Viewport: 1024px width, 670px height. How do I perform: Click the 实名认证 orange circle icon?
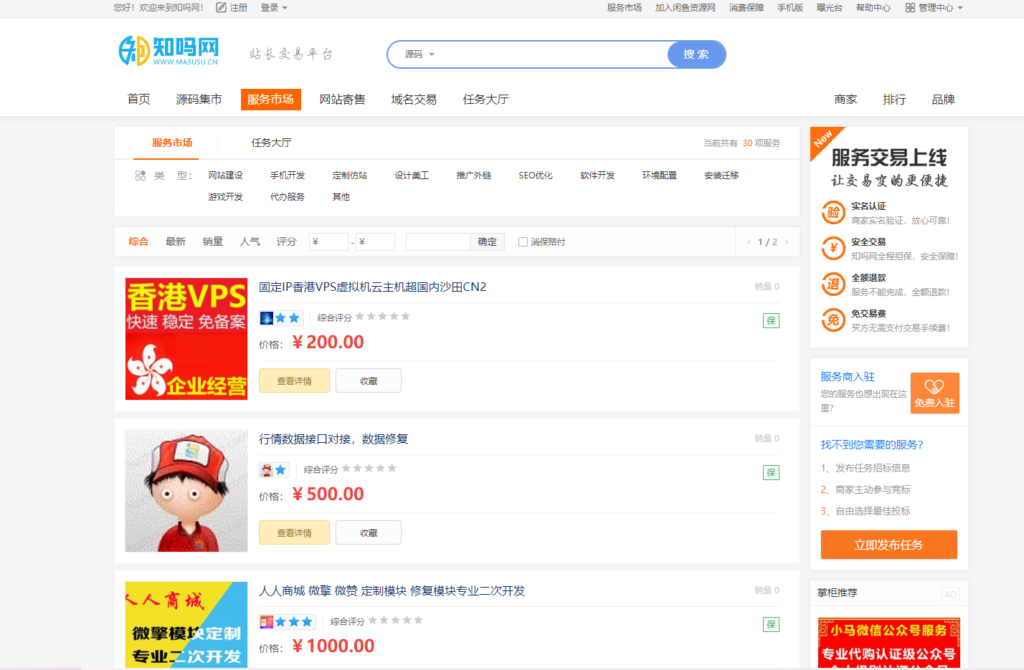(x=832, y=212)
